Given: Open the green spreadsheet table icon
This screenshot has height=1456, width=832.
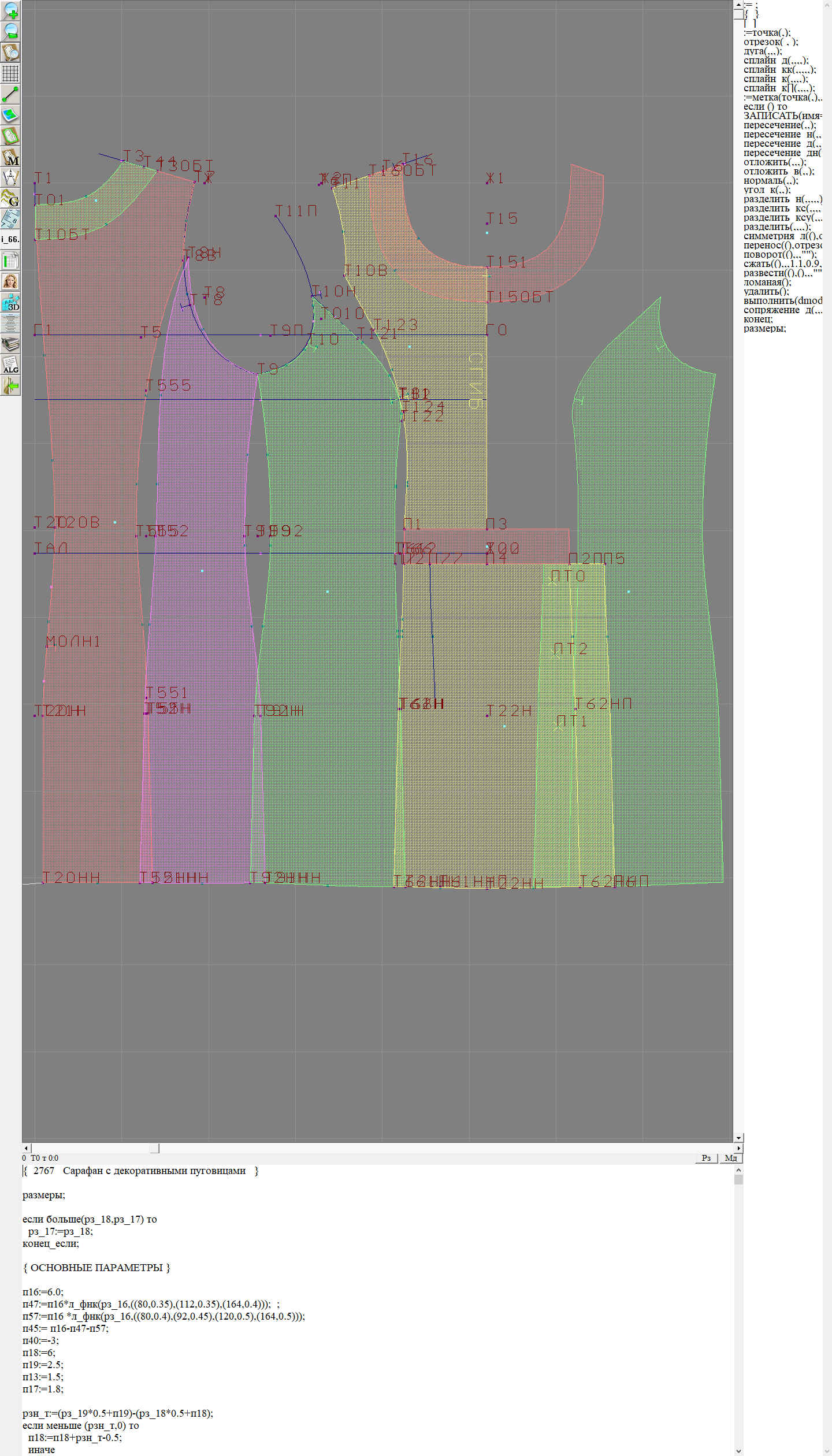Looking at the screenshot, I should pyautogui.click(x=10, y=261).
